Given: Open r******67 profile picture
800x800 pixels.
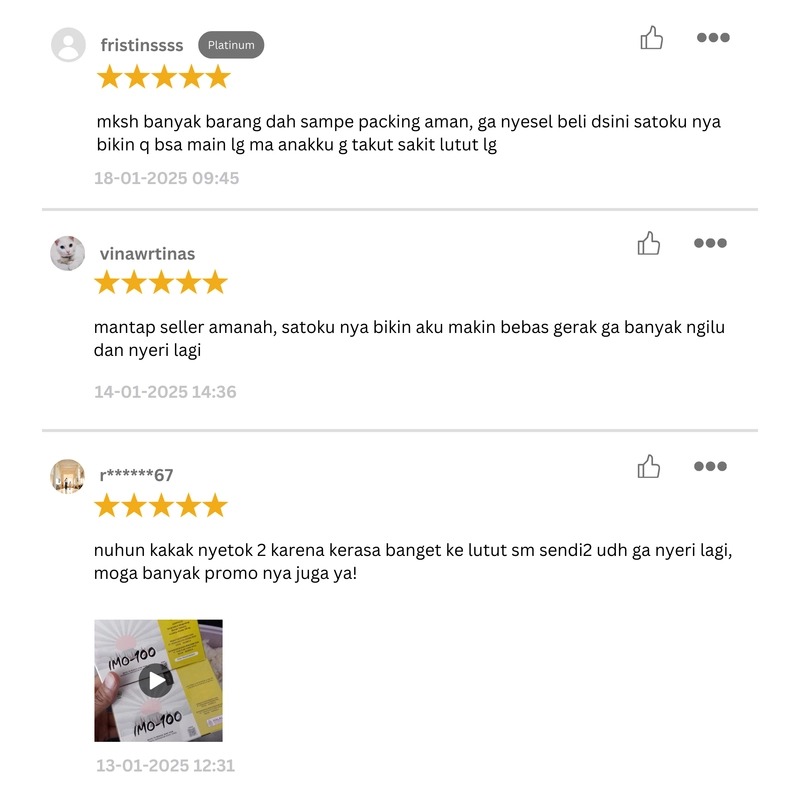Looking at the screenshot, I should point(67,476).
